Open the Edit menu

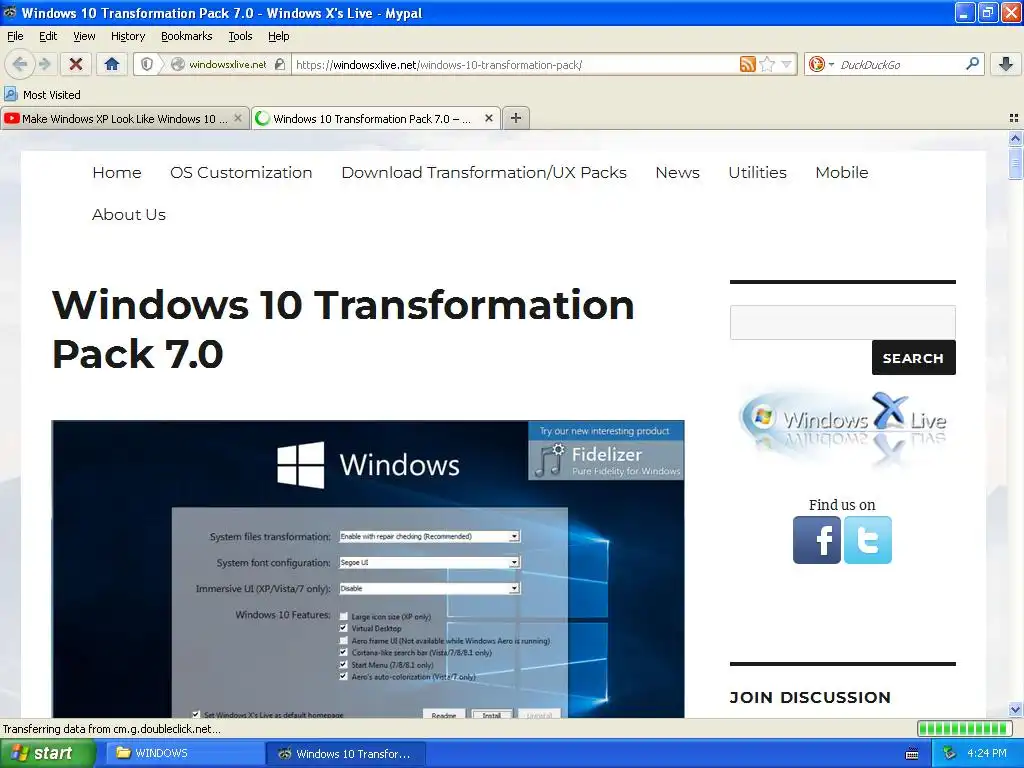(x=48, y=36)
